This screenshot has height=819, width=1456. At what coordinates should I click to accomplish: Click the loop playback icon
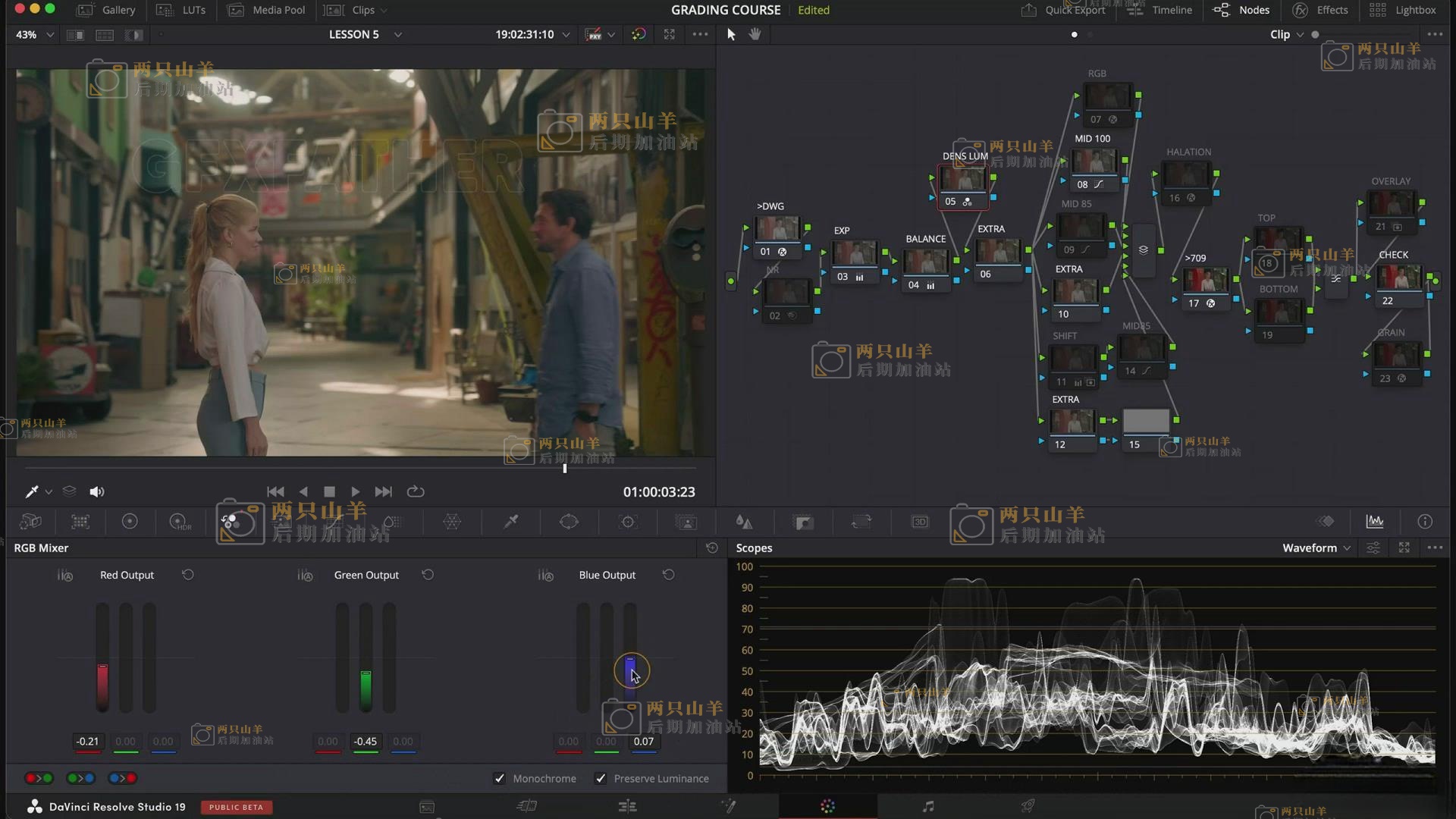pyautogui.click(x=416, y=491)
